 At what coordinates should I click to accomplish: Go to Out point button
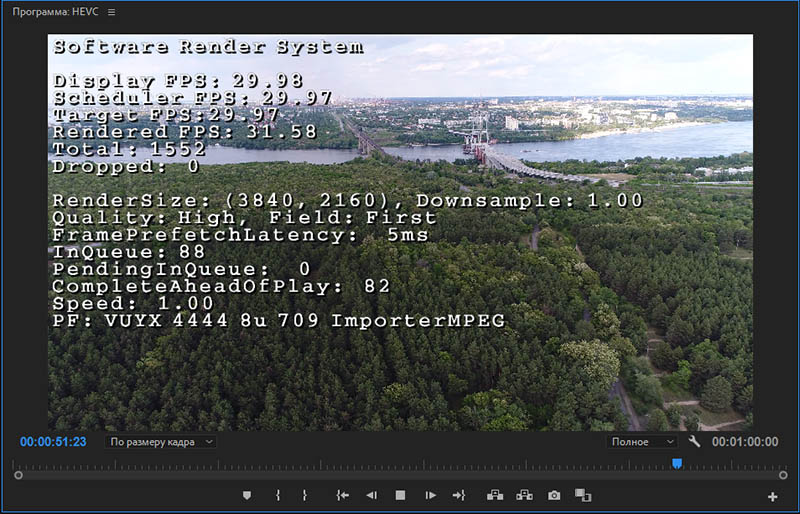coord(459,495)
